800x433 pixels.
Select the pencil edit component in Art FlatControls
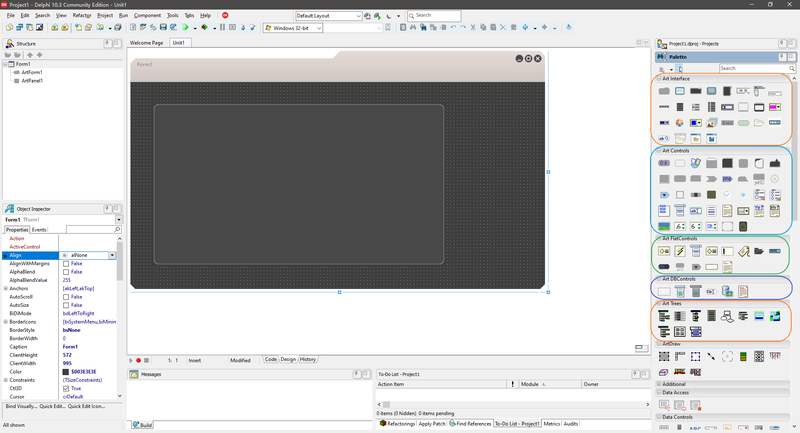tap(743, 251)
